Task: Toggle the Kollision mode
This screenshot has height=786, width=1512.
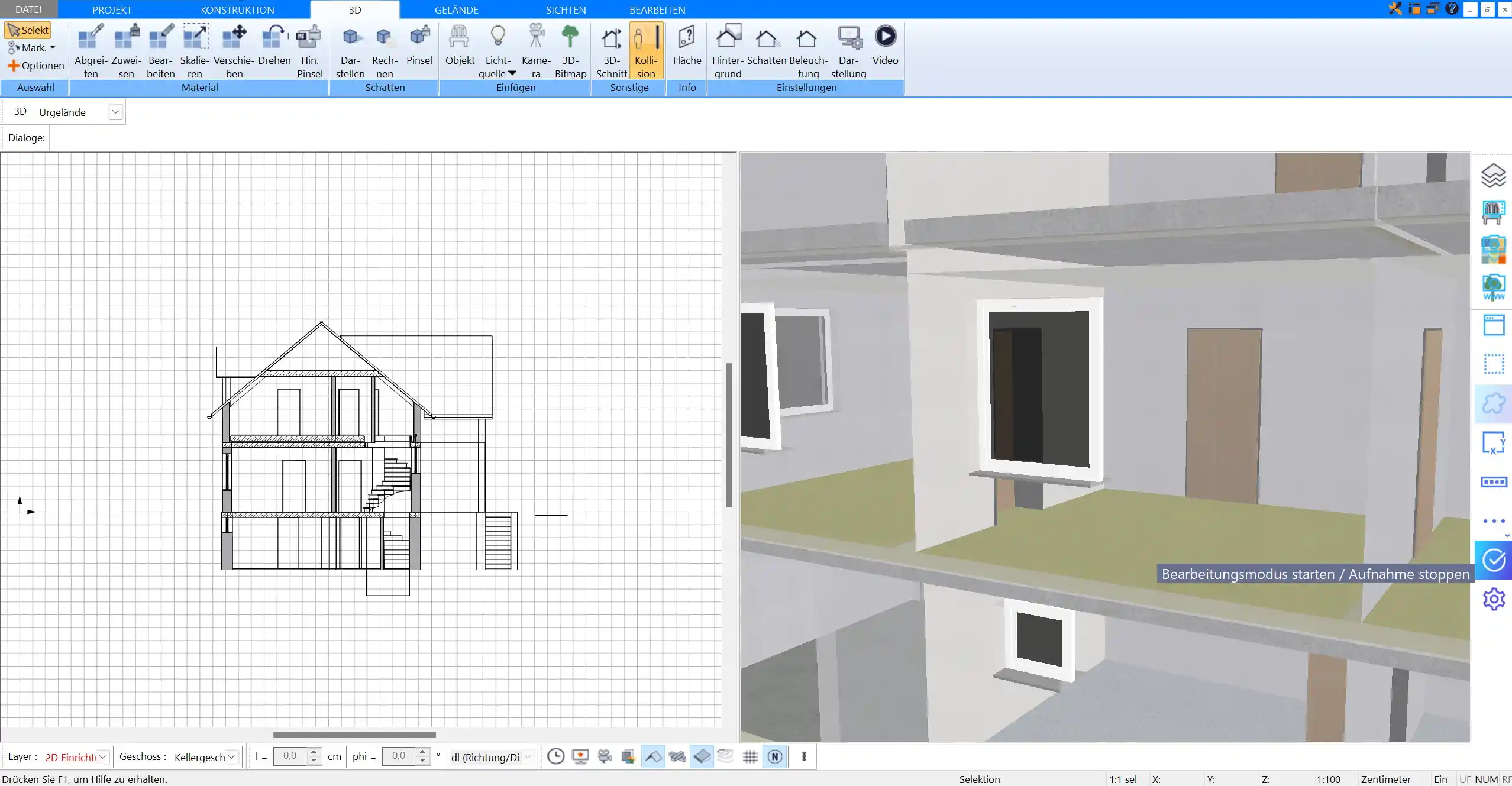Action: [x=645, y=51]
